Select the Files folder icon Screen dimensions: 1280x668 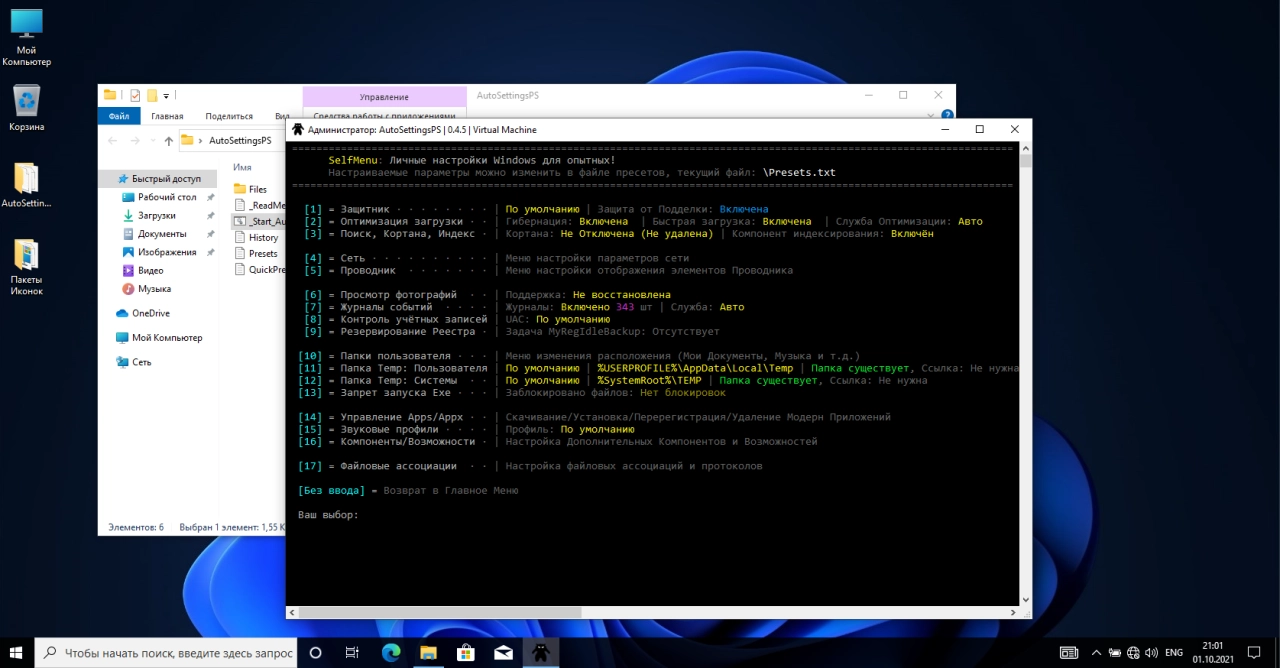pyautogui.click(x=240, y=189)
